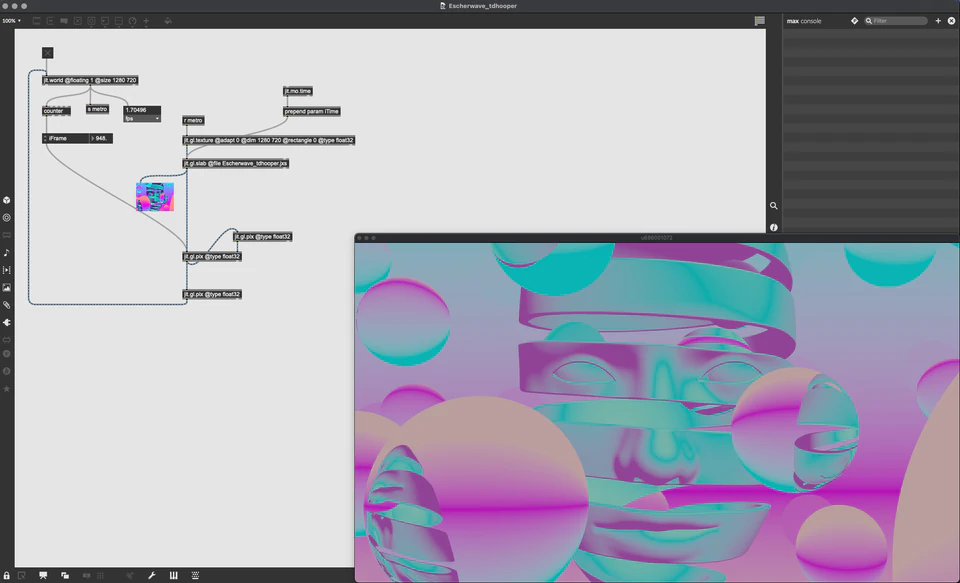Open the Inspector info icon in right sidebar

coord(774,227)
